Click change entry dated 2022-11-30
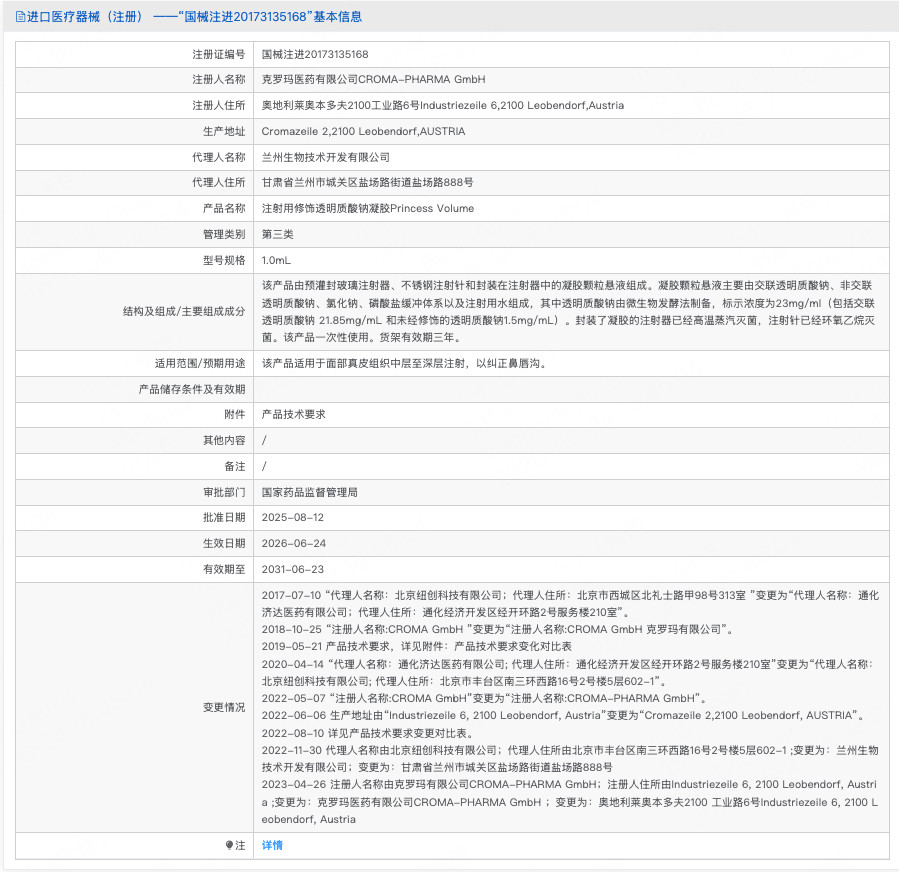Image resolution: width=899 pixels, height=872 pixels. tap(570, 758)
